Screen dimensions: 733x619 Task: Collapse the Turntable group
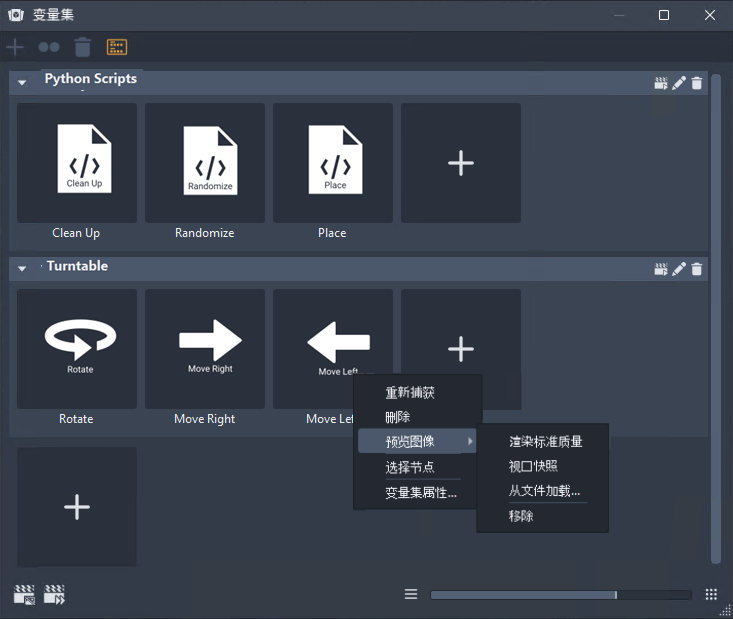coord(22,268)
